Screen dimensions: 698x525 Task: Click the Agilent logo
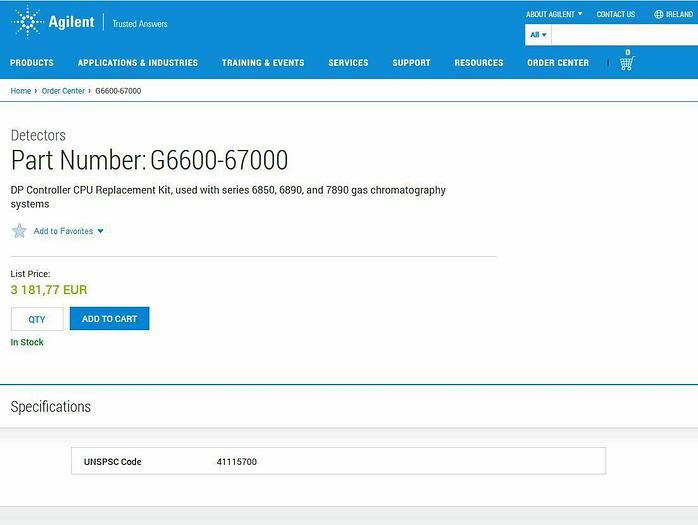tap(52, 21)
